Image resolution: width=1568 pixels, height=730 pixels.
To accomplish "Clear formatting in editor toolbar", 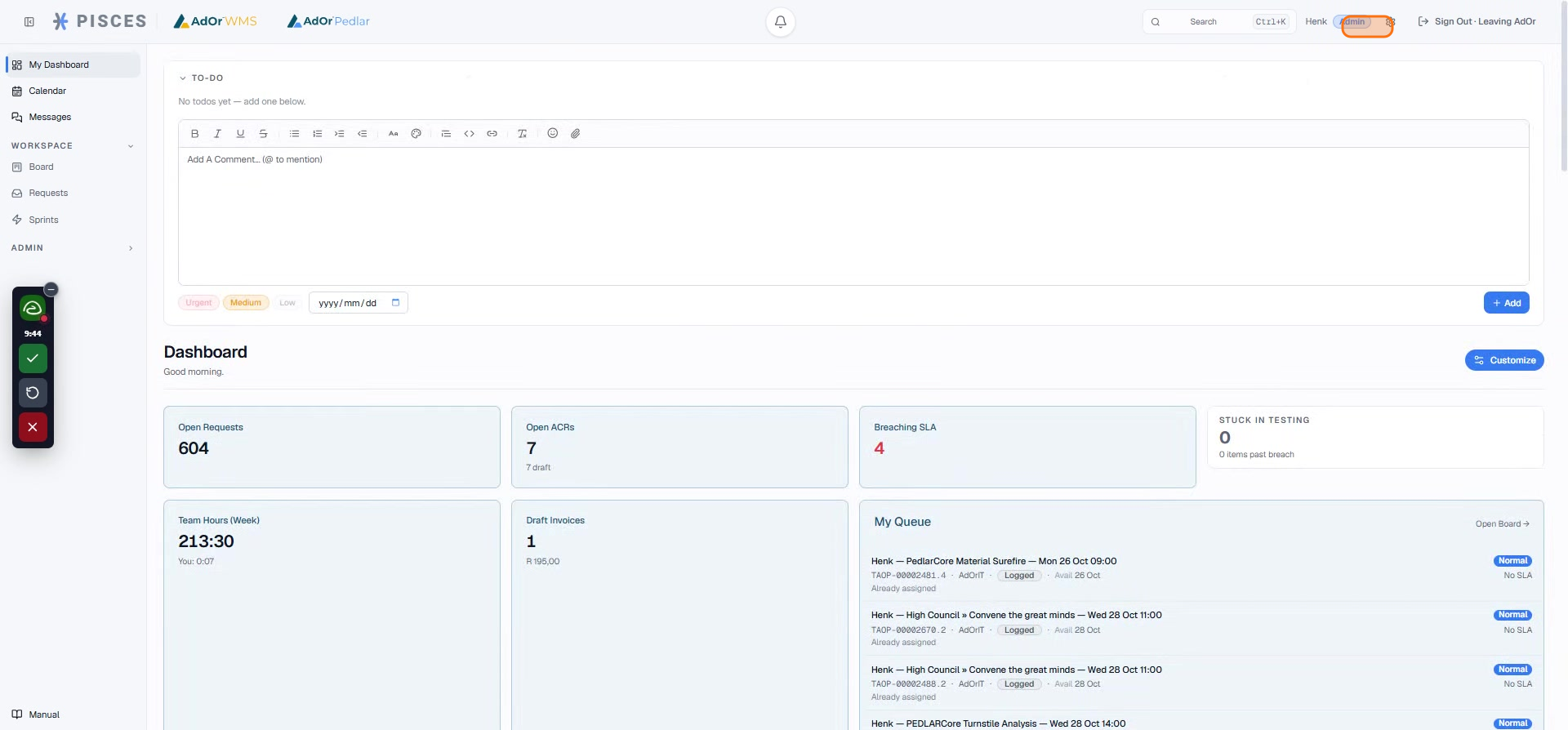I will tap(522, 134).
